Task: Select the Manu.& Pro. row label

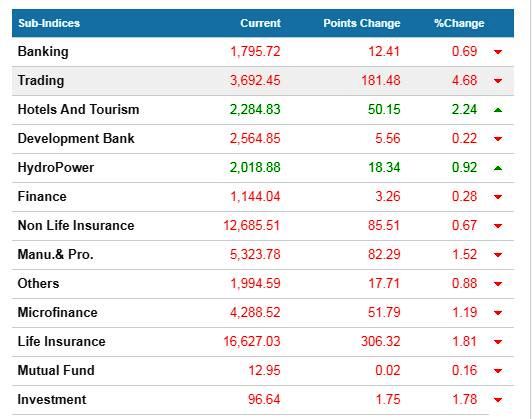Action: pyautogui.click(x=55, y=254)
